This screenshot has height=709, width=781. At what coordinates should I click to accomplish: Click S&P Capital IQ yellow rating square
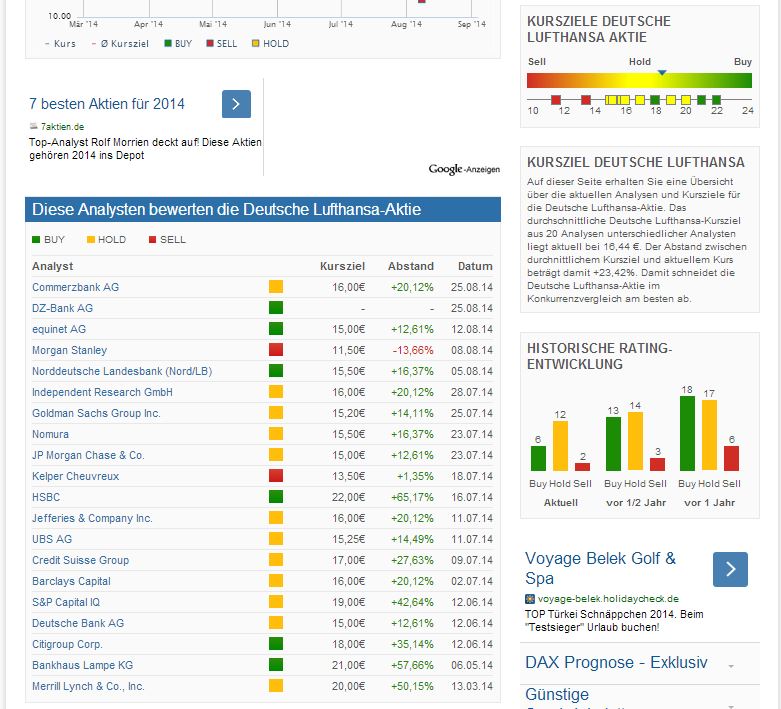coord(275,601)
